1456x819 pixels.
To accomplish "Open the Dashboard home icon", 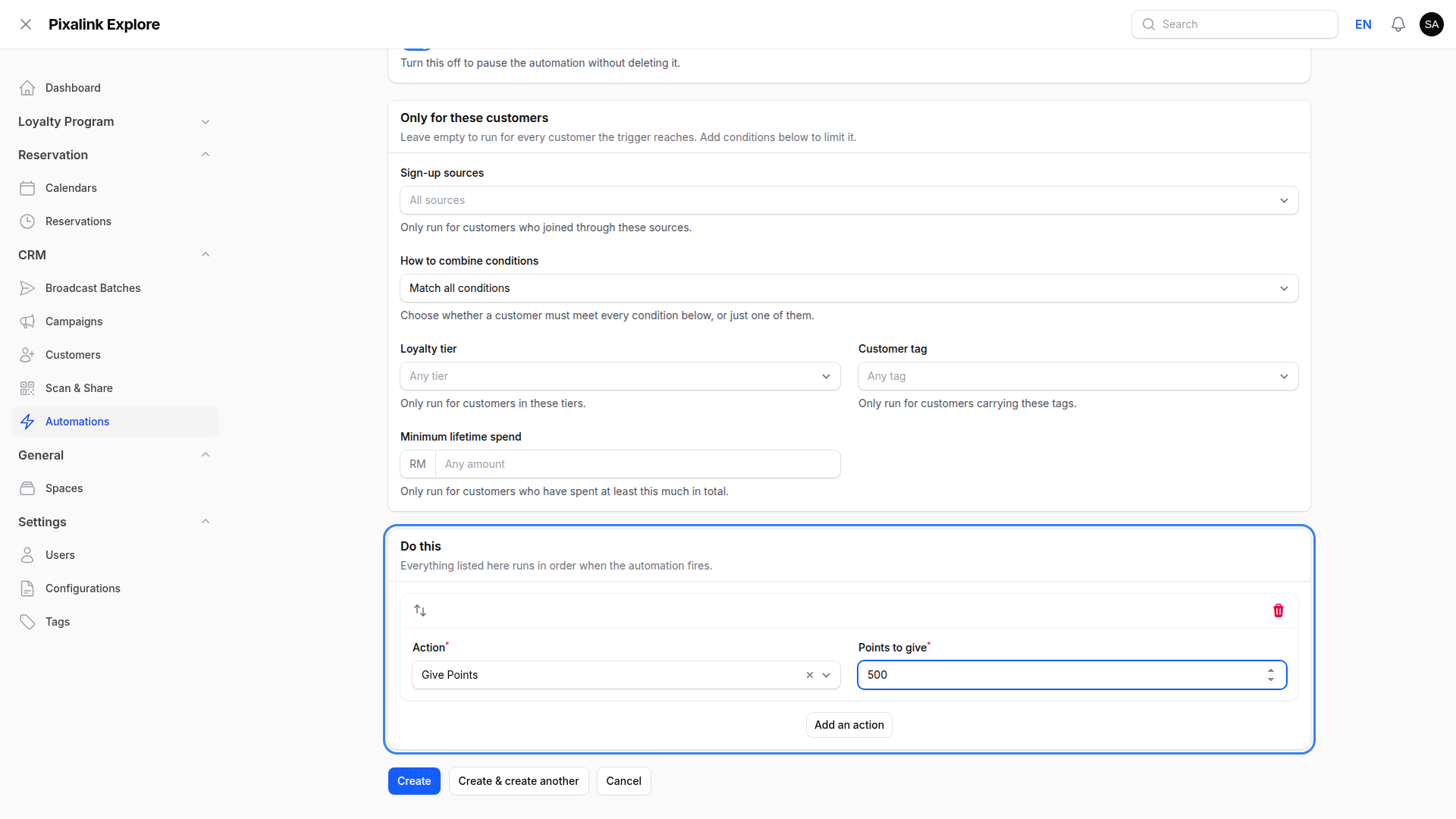I will click(x=27, y=88).
